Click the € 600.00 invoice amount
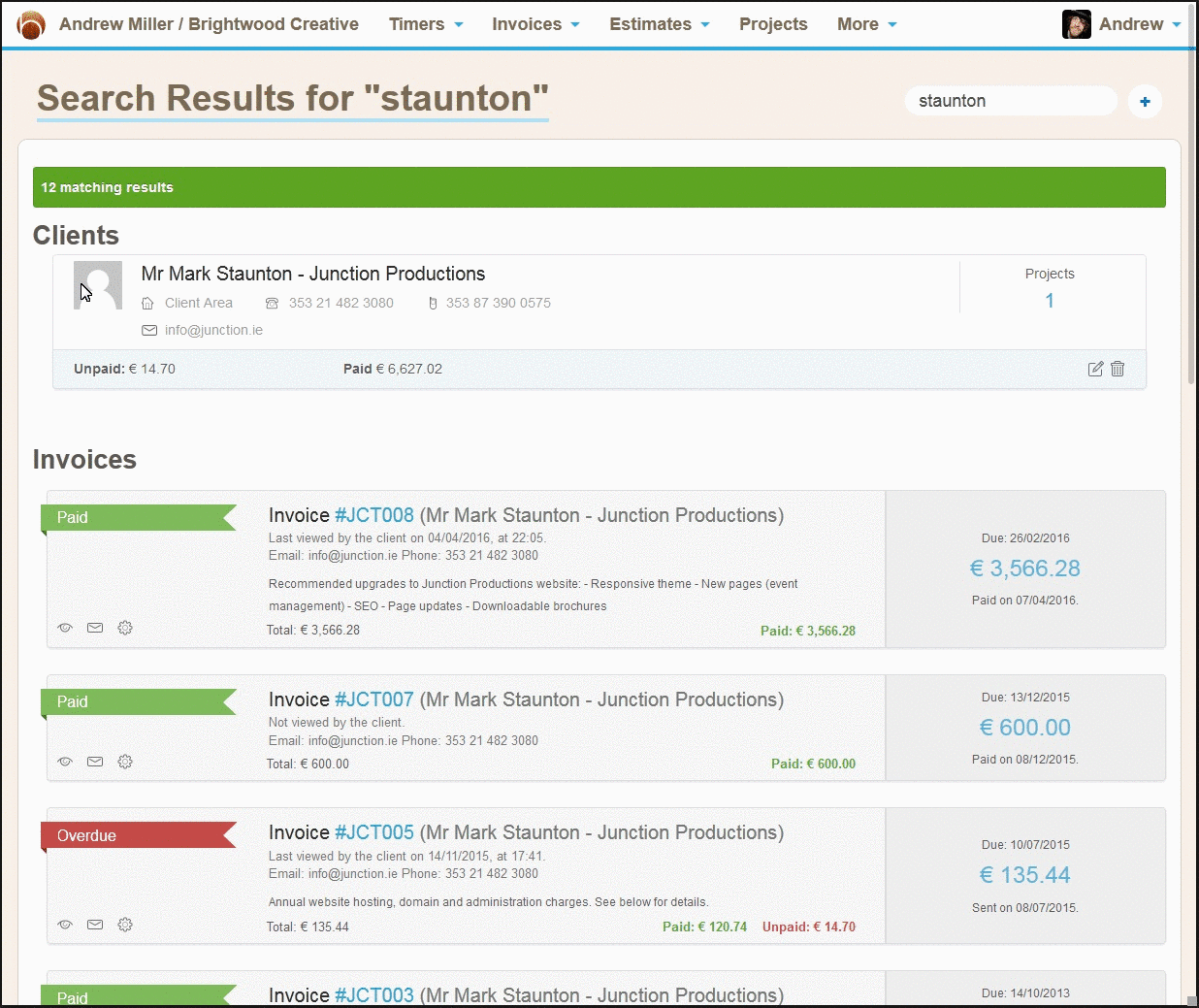 (1025, 728)
